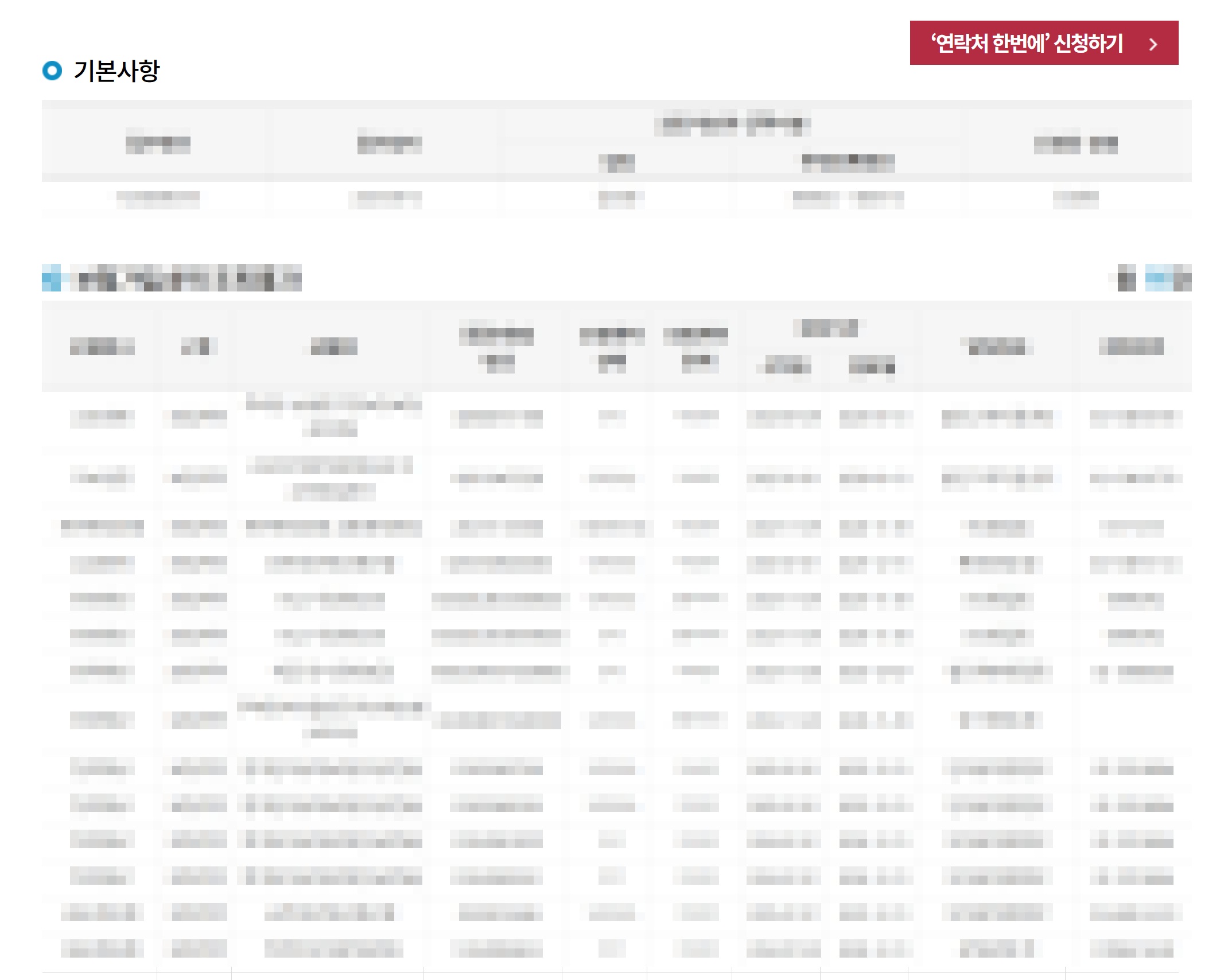Image resolution: width=1224 pixels, height=980 pixels.
Task: Click the blue ring icon beside 기본사항
Action: [x=52, y=71]
